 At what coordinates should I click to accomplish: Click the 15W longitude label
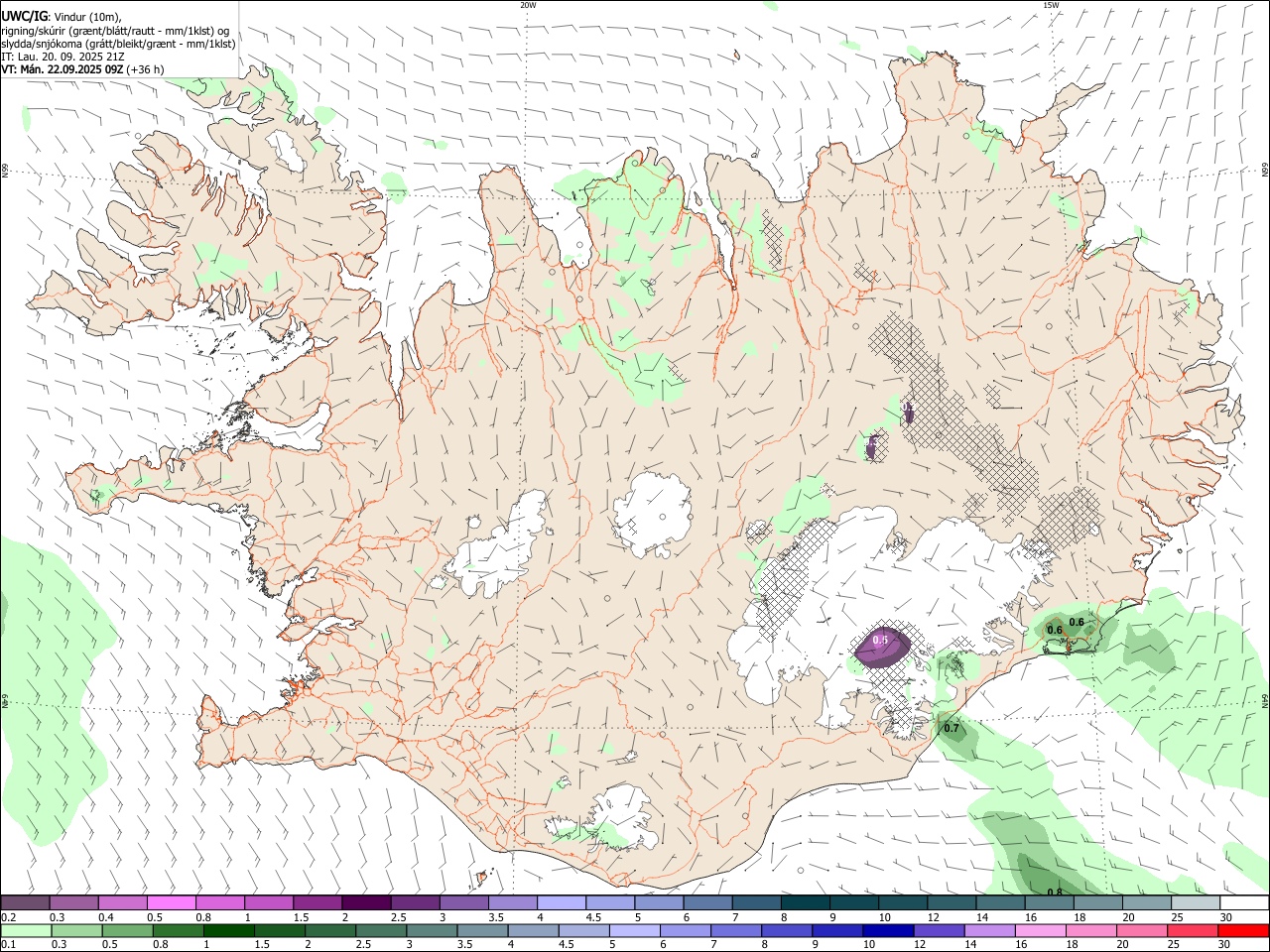pos(1051,5)
